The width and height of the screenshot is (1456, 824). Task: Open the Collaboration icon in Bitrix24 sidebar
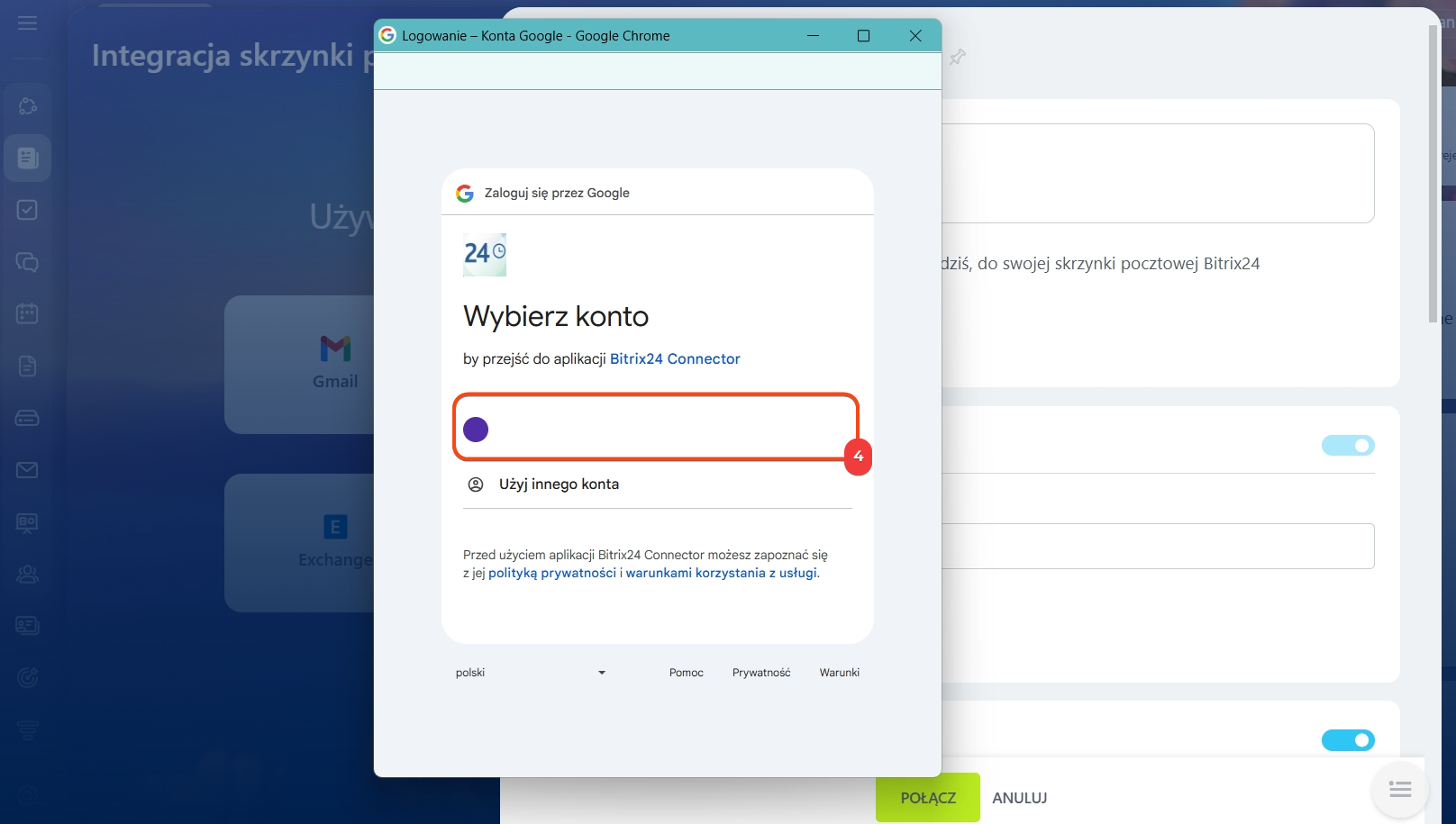click(27, 106)
